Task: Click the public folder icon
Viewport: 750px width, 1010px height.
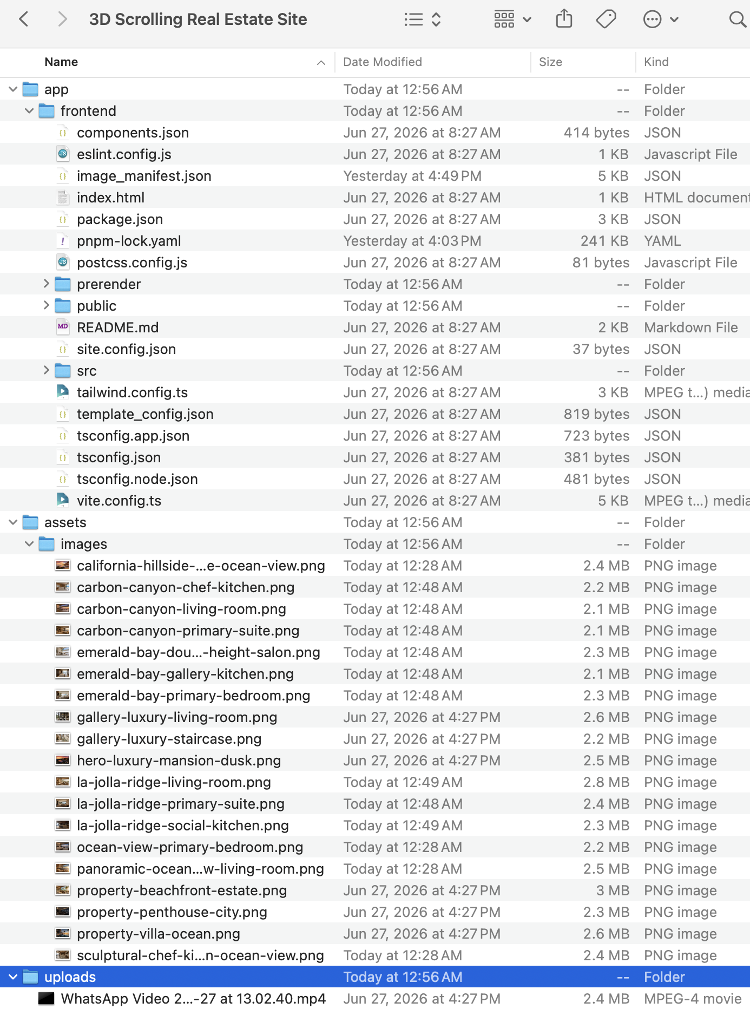Action: 62,305
